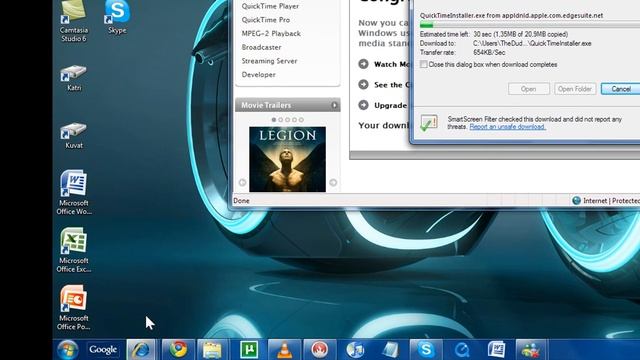Launch Microsoft Office PowerPoint desktop shortcut
Screen dimensions: 640x360
click(x=74, y=307)
